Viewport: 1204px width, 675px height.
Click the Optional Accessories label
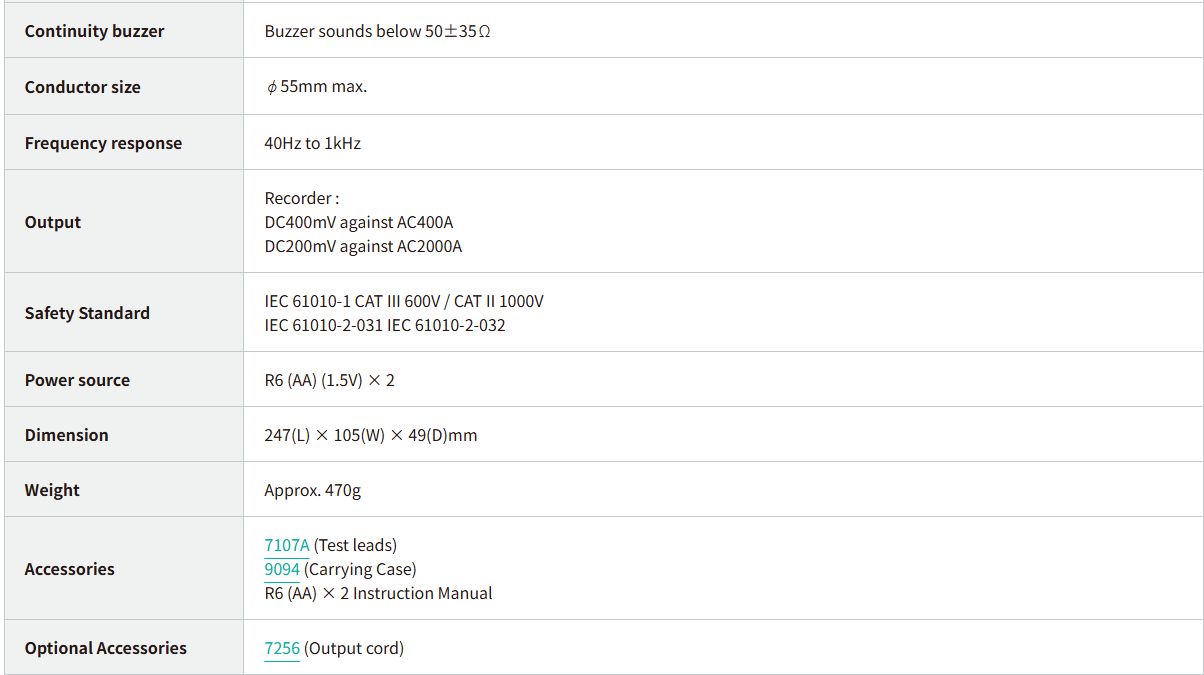click(x=105, y=648)
